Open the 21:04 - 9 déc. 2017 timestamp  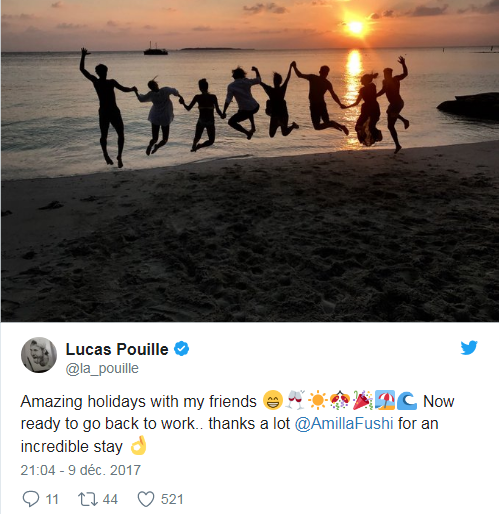pos(81,470)
